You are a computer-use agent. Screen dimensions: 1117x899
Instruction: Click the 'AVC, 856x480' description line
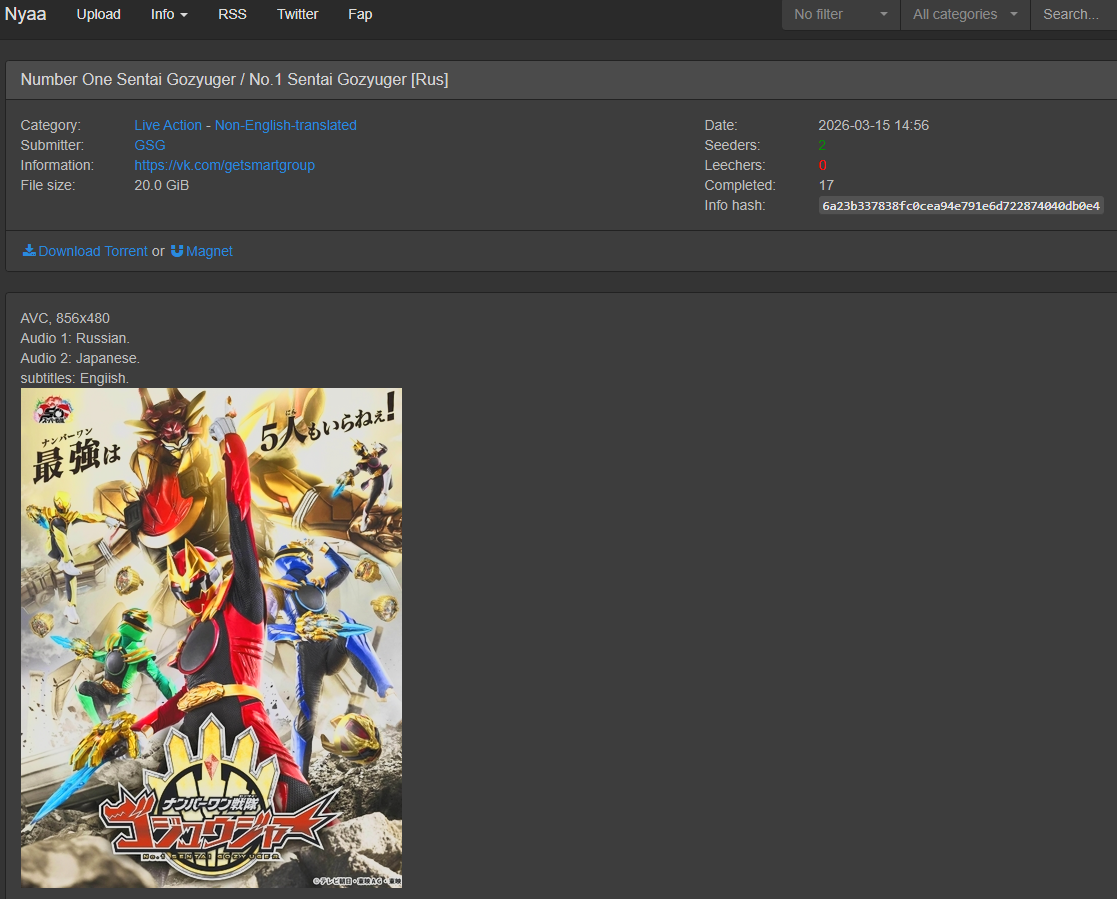pyautogui.click(x=65, y=318)
